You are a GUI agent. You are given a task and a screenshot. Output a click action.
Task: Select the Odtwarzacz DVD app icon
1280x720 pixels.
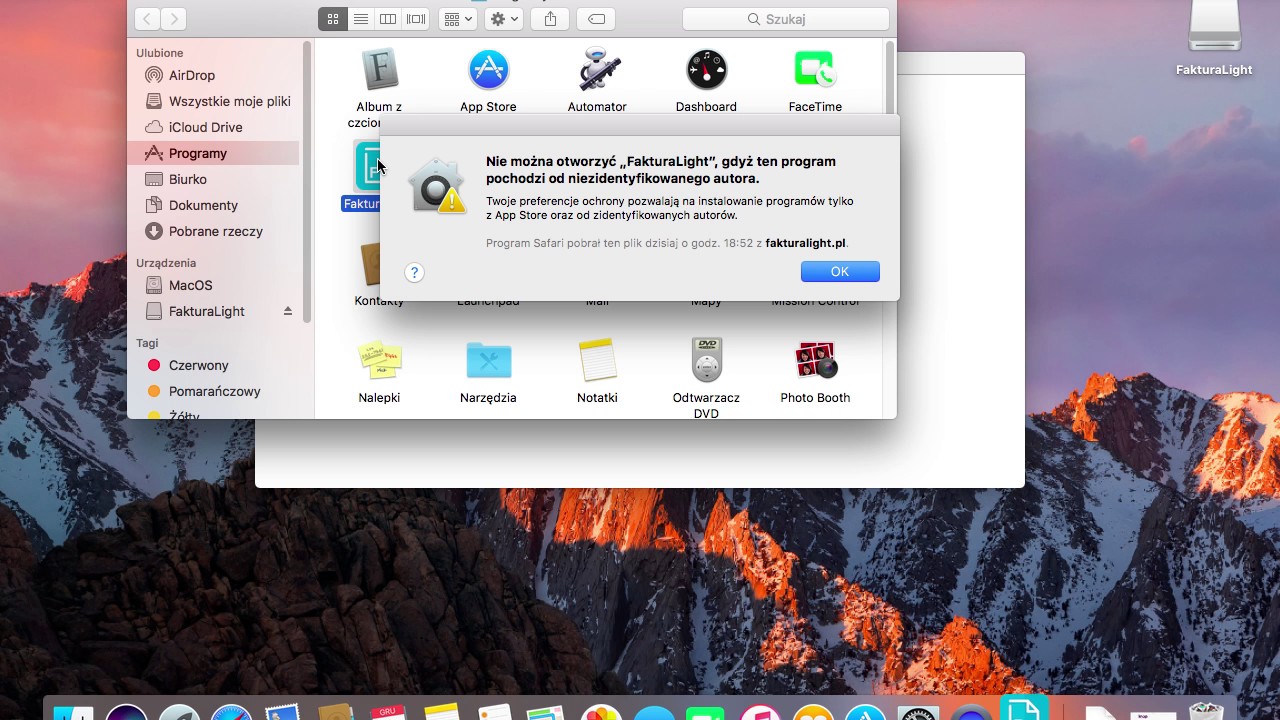(706, 360)
